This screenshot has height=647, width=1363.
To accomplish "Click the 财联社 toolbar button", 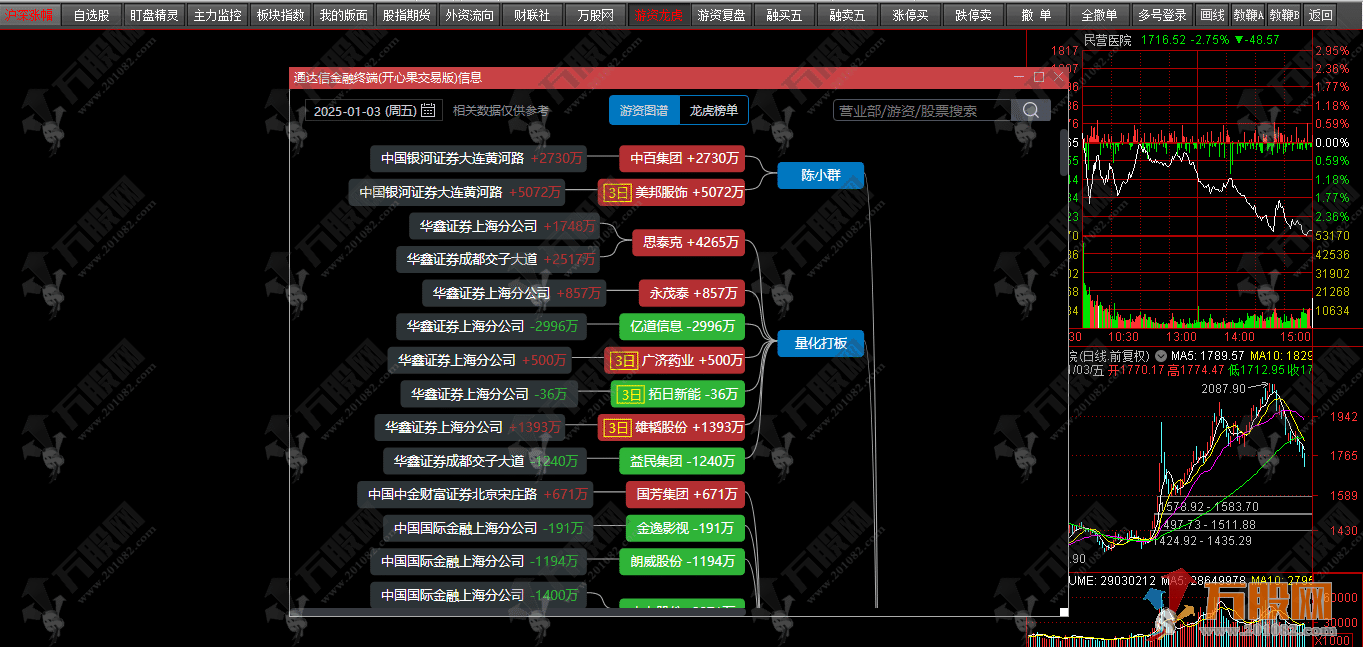I will (x=532, y=15).
